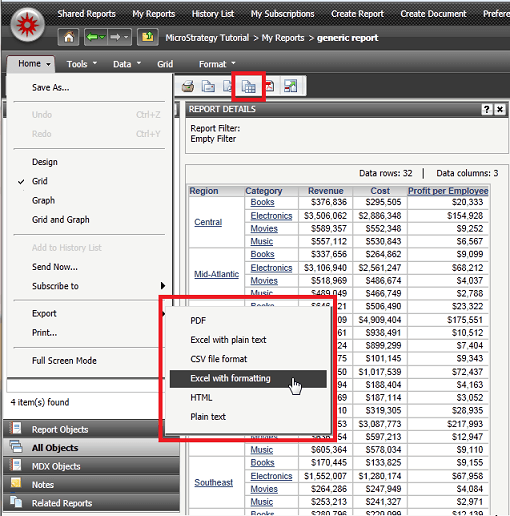Screen dimensions: 510x516
Task: Click MicroStrategy Tutorial breadcrumb
Action: click(207, 38)
